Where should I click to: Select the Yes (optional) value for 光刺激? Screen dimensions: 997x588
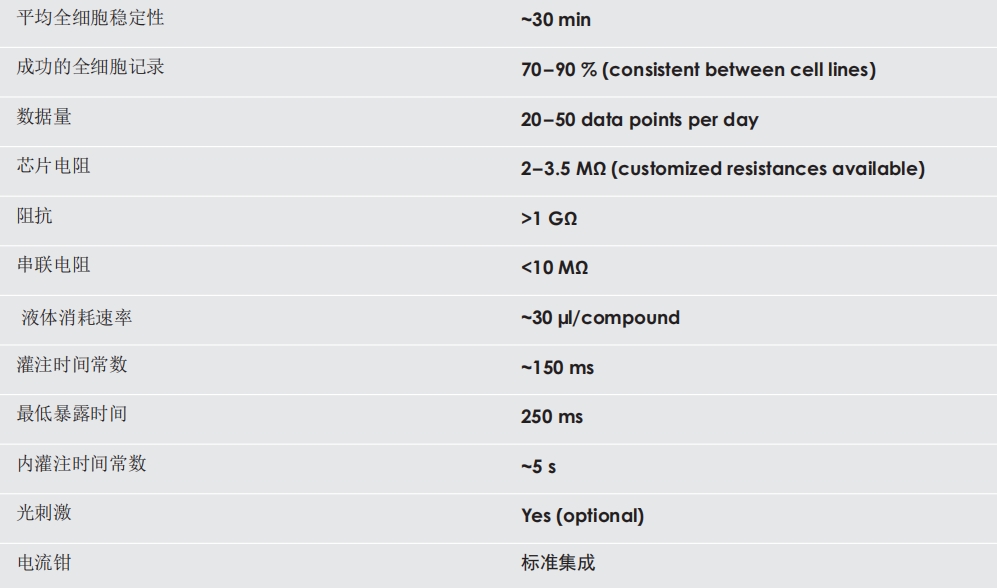click(582, 515)
